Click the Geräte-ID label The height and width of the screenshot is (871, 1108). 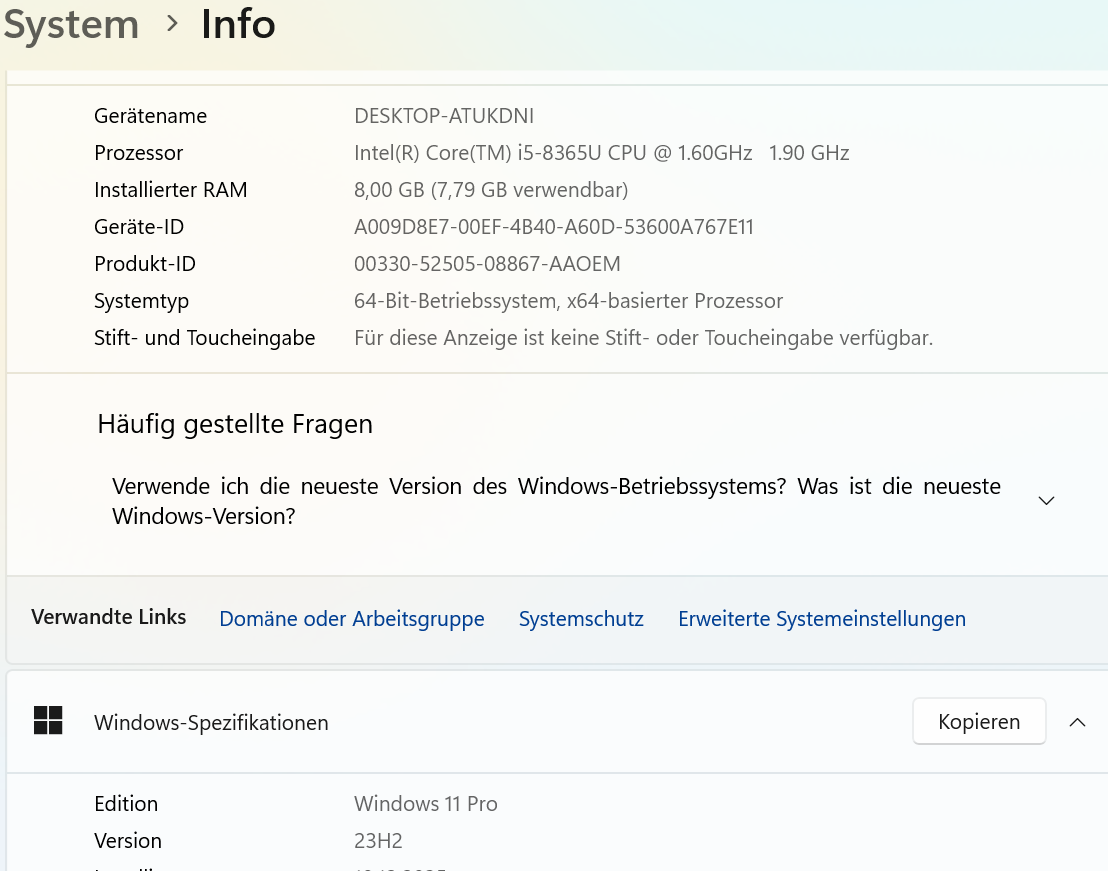138,227
